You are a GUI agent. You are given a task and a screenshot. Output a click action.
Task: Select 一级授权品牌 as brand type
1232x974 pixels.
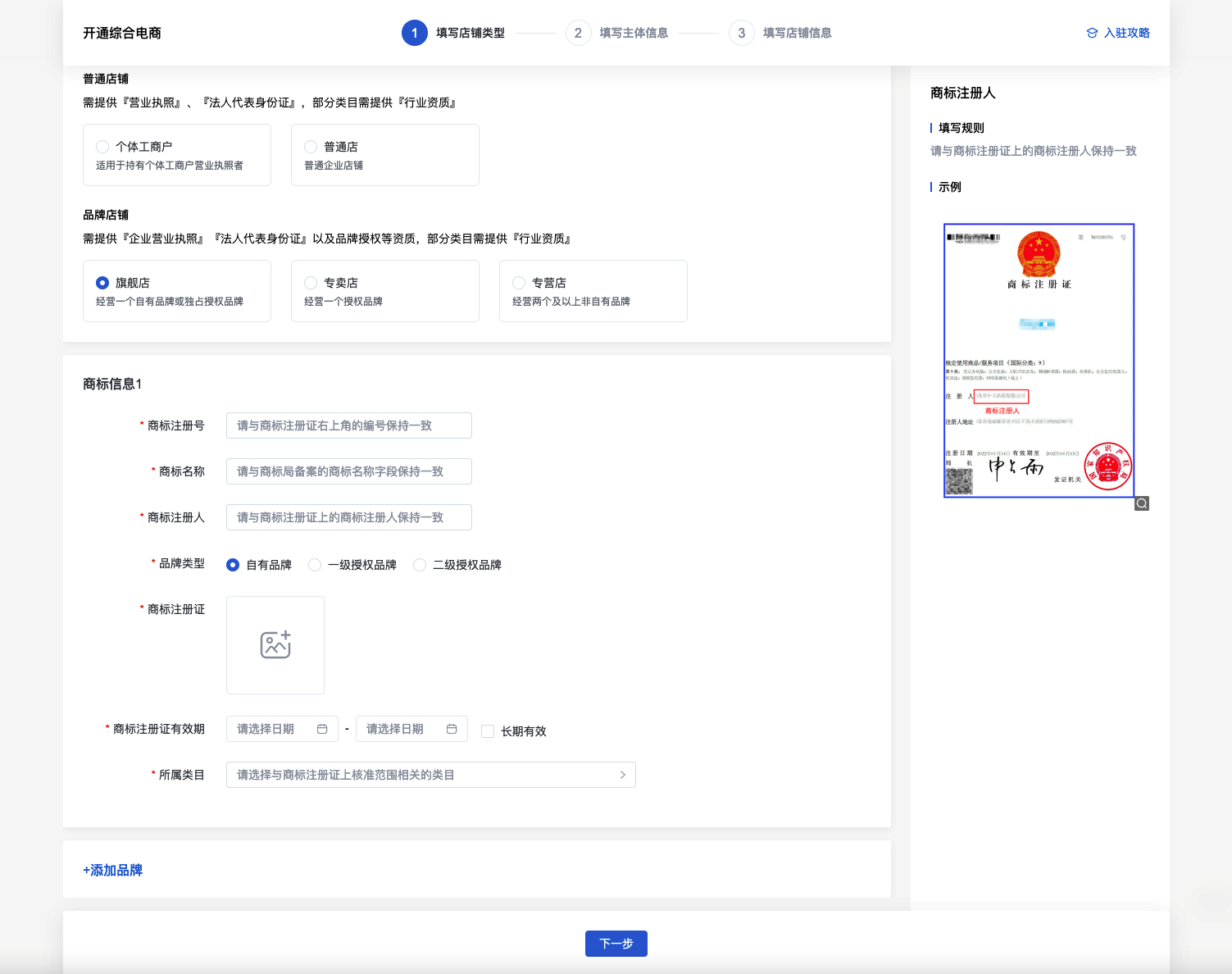coord(315,565)
